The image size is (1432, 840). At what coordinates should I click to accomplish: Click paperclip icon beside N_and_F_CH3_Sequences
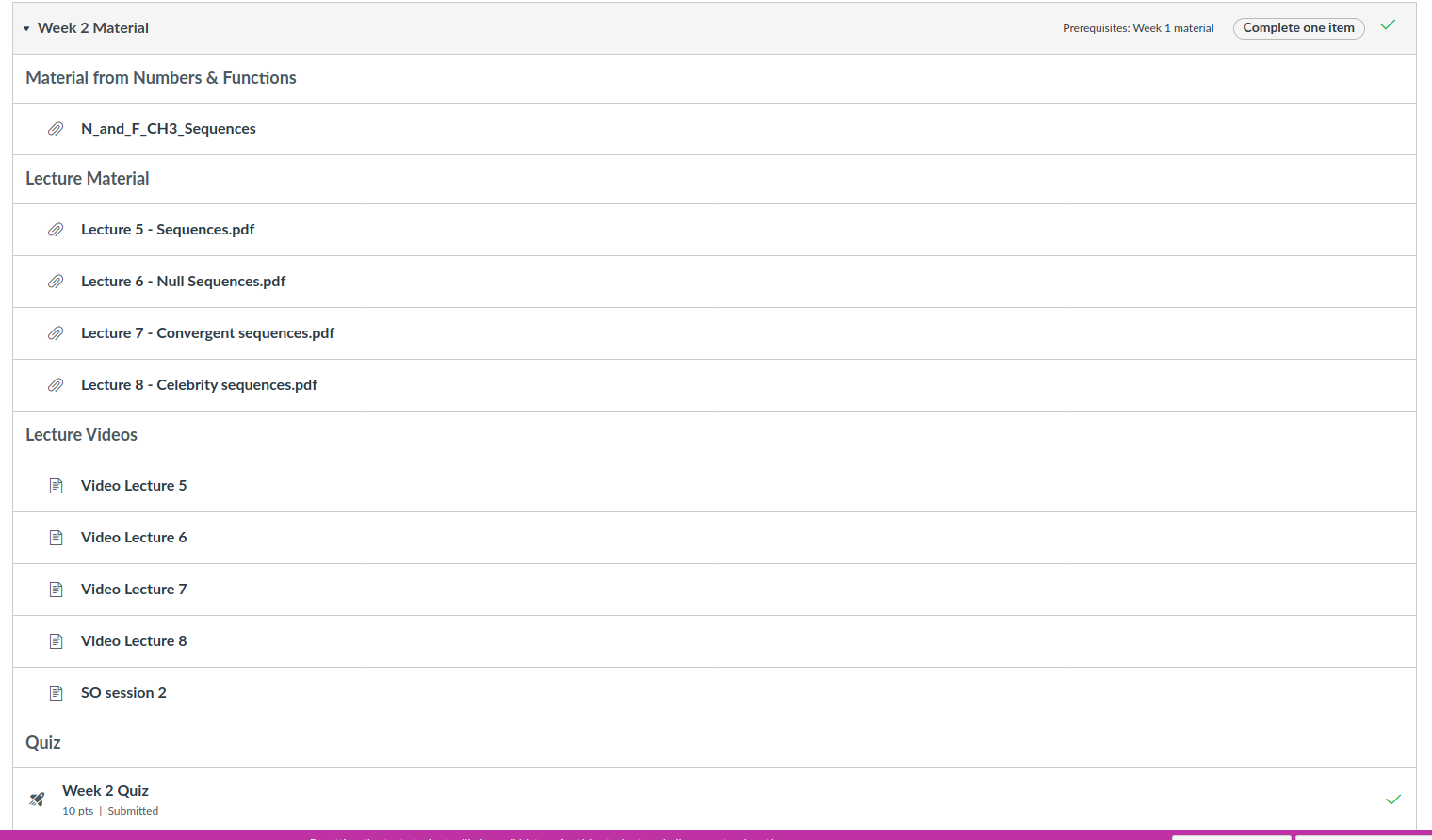point(56,129)
